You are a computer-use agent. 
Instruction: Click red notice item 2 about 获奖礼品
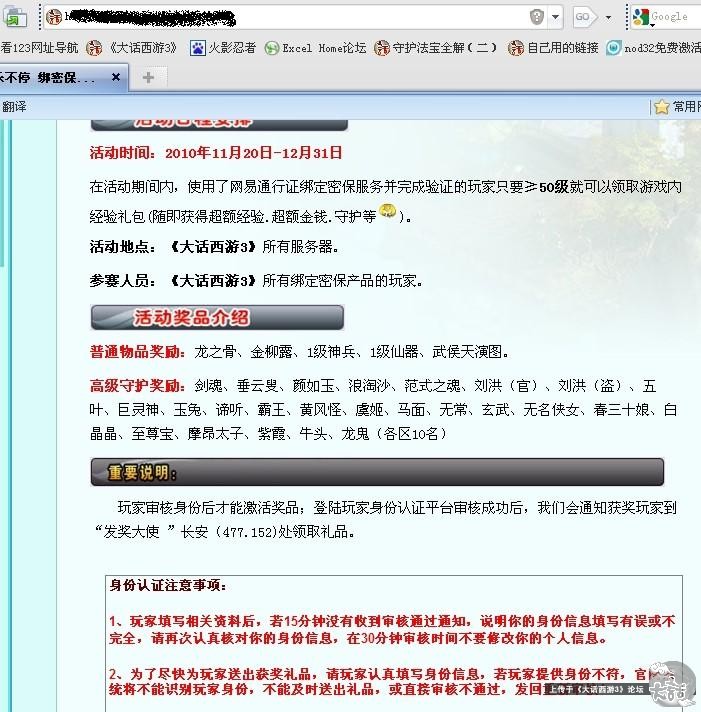(392, 682)
